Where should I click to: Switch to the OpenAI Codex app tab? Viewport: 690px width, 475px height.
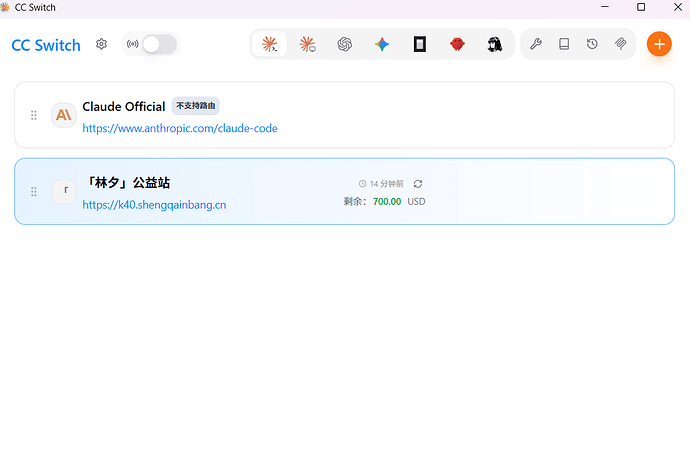point(345,44)
